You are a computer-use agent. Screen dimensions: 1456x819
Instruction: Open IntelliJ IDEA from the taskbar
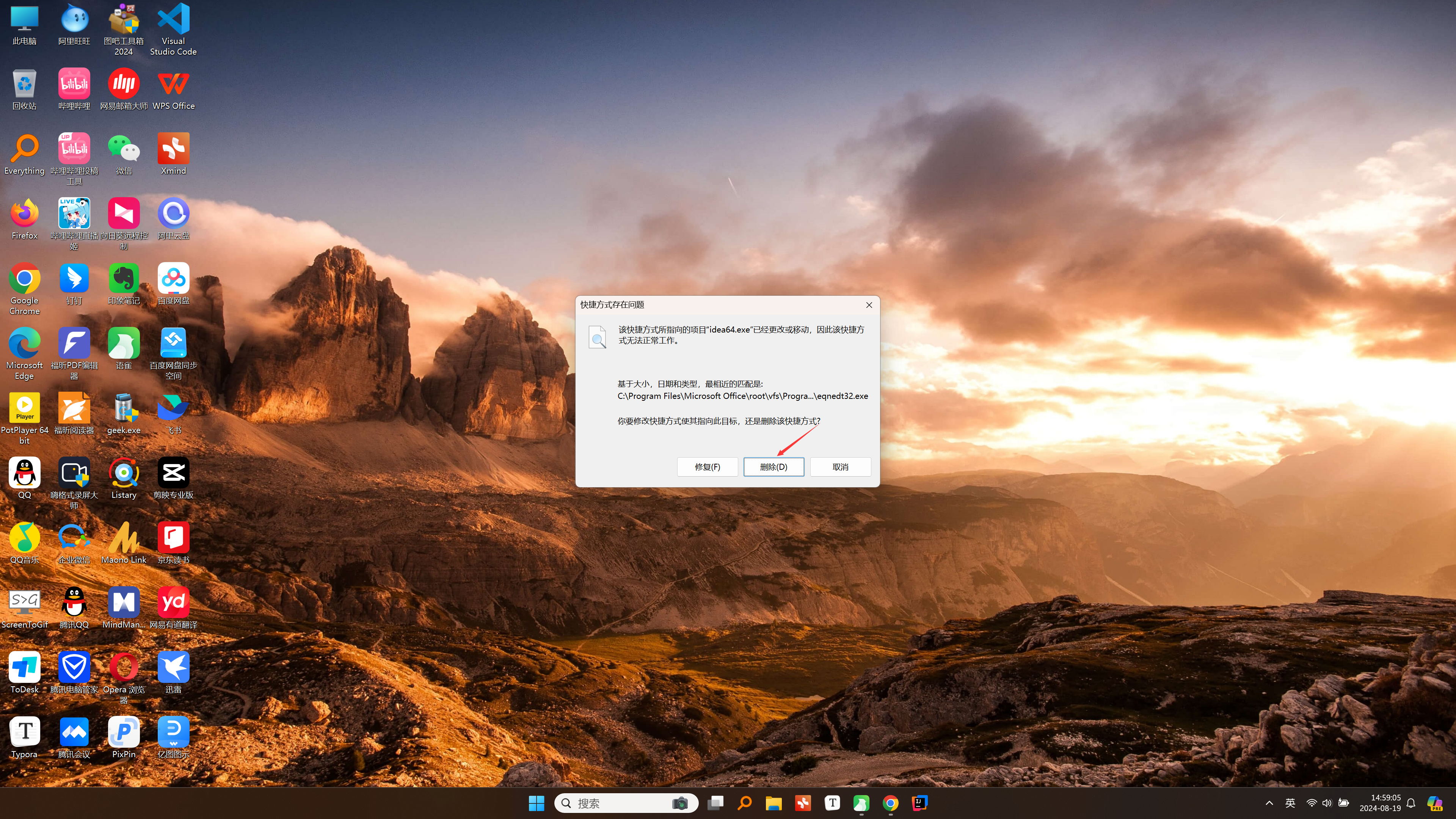coord(919,803)
